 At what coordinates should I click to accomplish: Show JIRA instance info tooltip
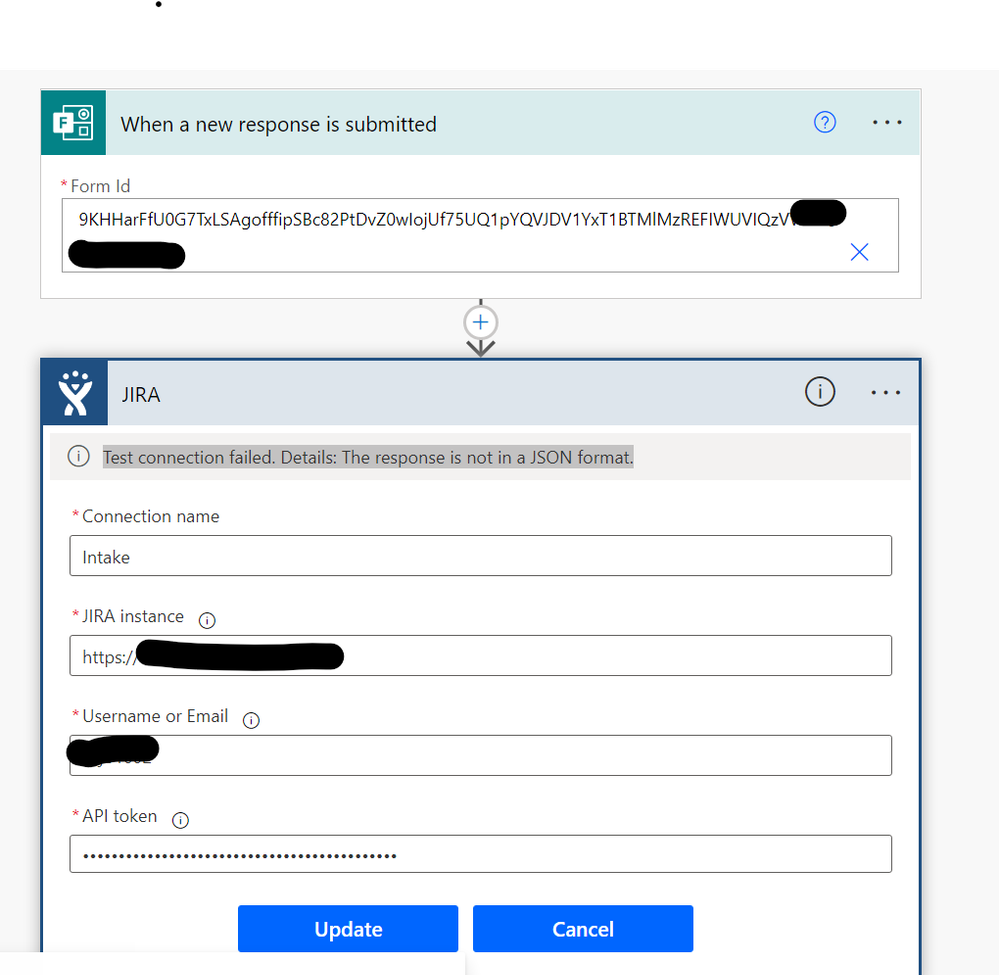click(207, 620)
